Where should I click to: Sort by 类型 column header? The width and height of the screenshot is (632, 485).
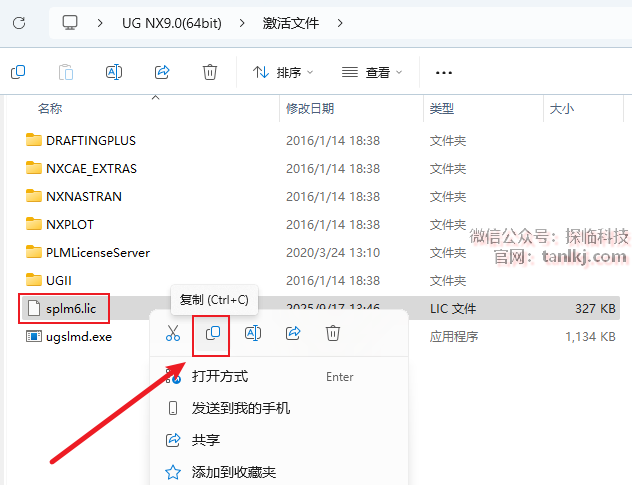pos(442,108)
